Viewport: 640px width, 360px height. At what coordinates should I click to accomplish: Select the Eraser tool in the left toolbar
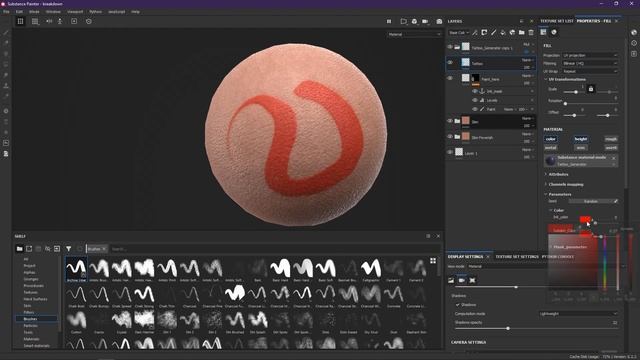pyautogui.click(x=6, y=43)
